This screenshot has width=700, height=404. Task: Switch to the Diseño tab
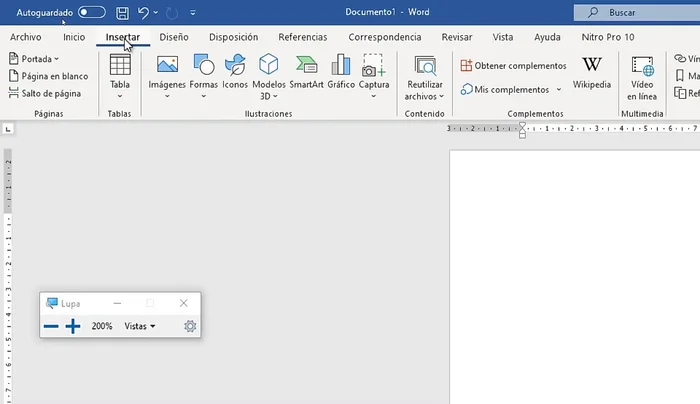point(174,37)
